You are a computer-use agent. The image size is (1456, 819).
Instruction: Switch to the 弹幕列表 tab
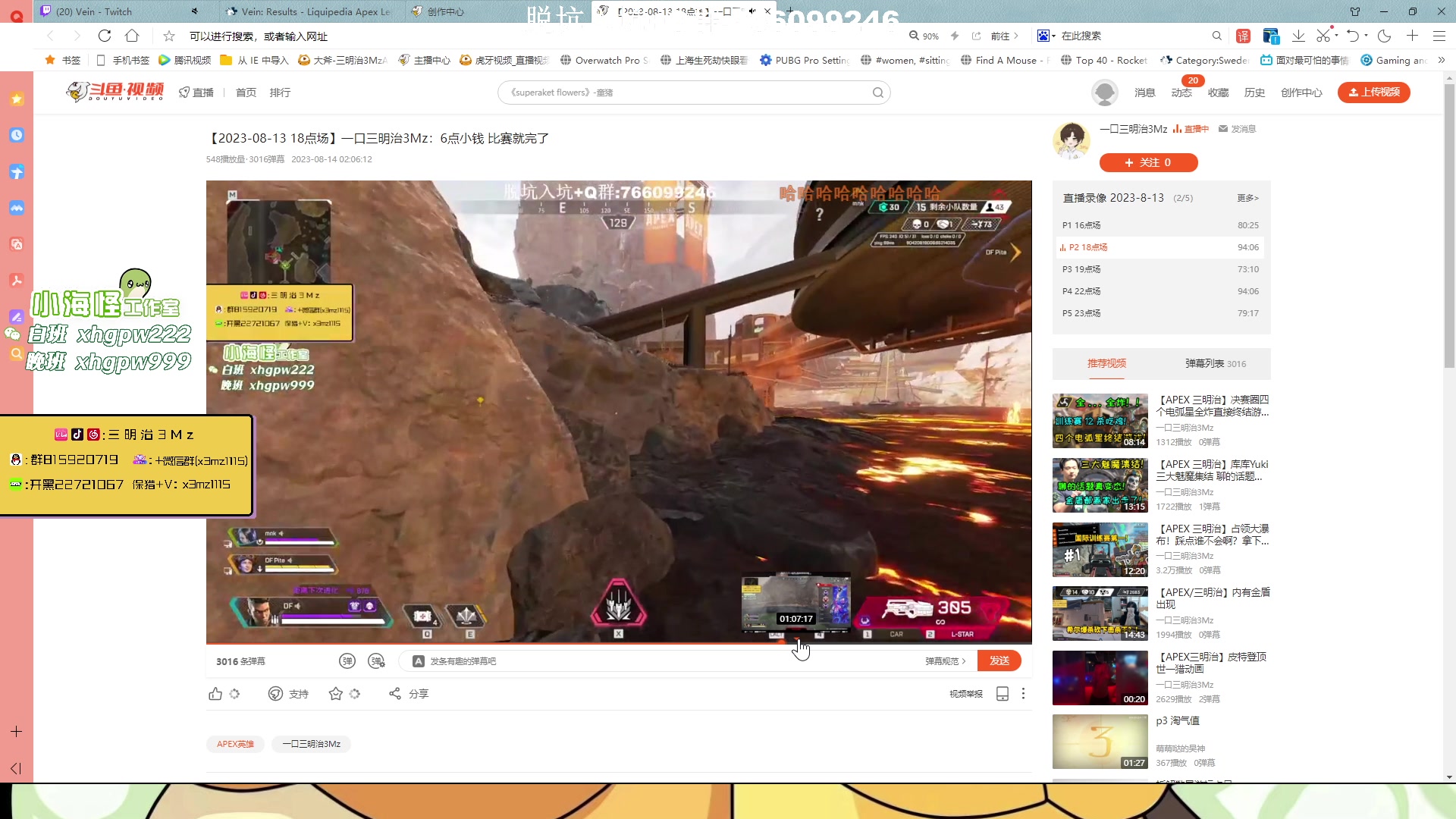click(1215, 363)
